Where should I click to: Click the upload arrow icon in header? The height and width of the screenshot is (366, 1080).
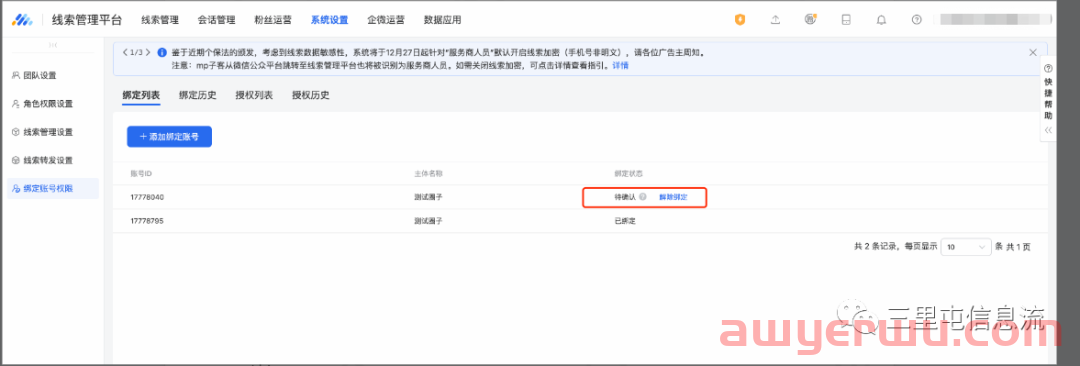click(x=775, y=20)
